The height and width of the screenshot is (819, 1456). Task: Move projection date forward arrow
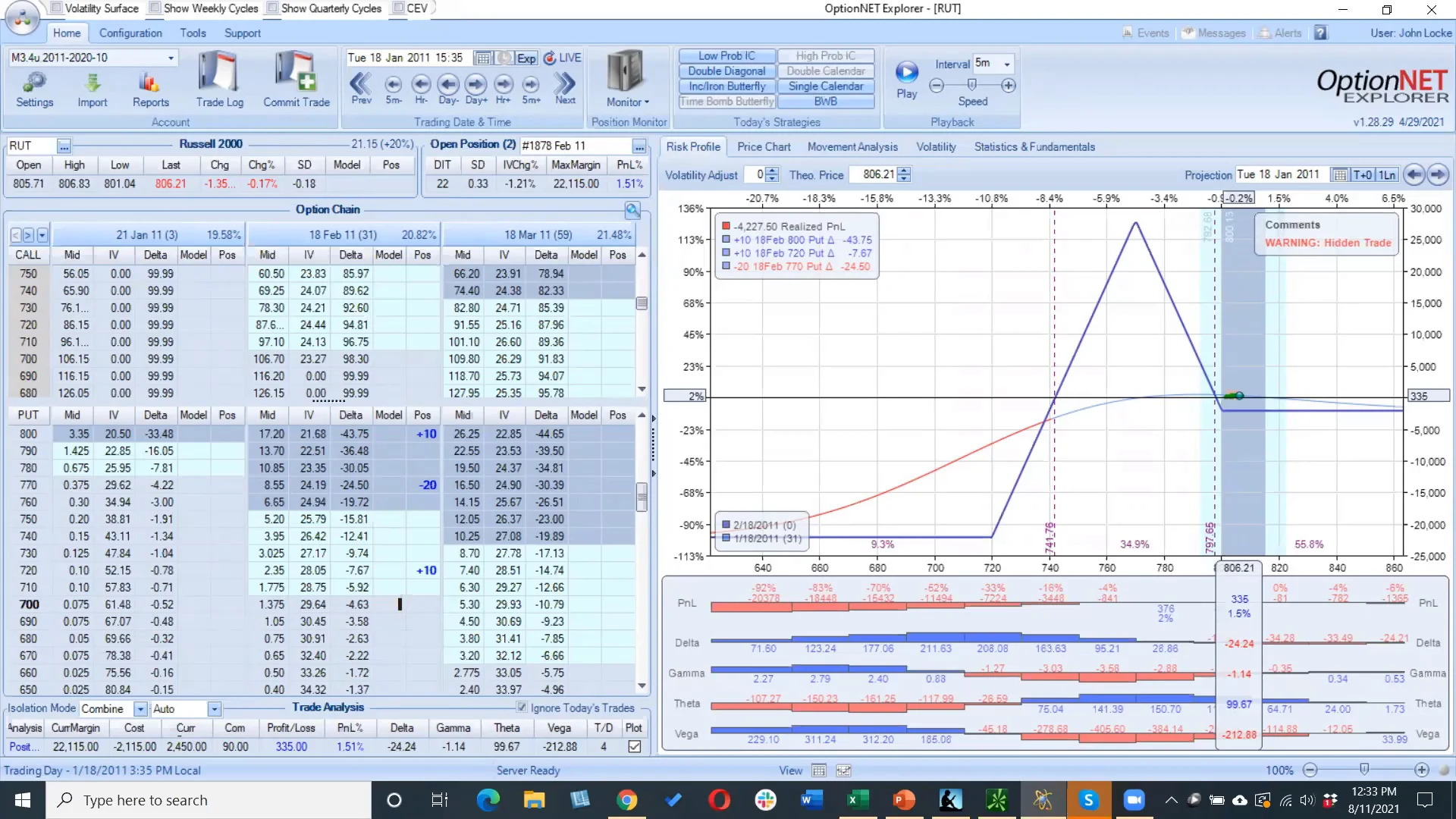1438,175
